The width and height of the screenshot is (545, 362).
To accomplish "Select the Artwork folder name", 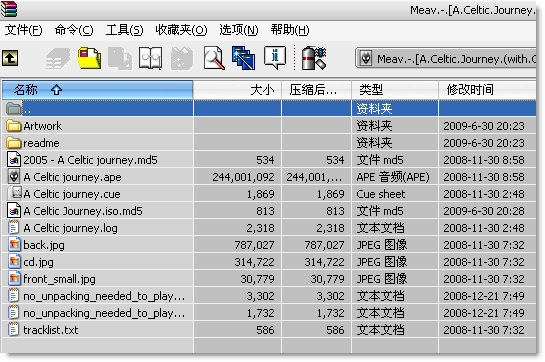I will (x=43, y=126).
